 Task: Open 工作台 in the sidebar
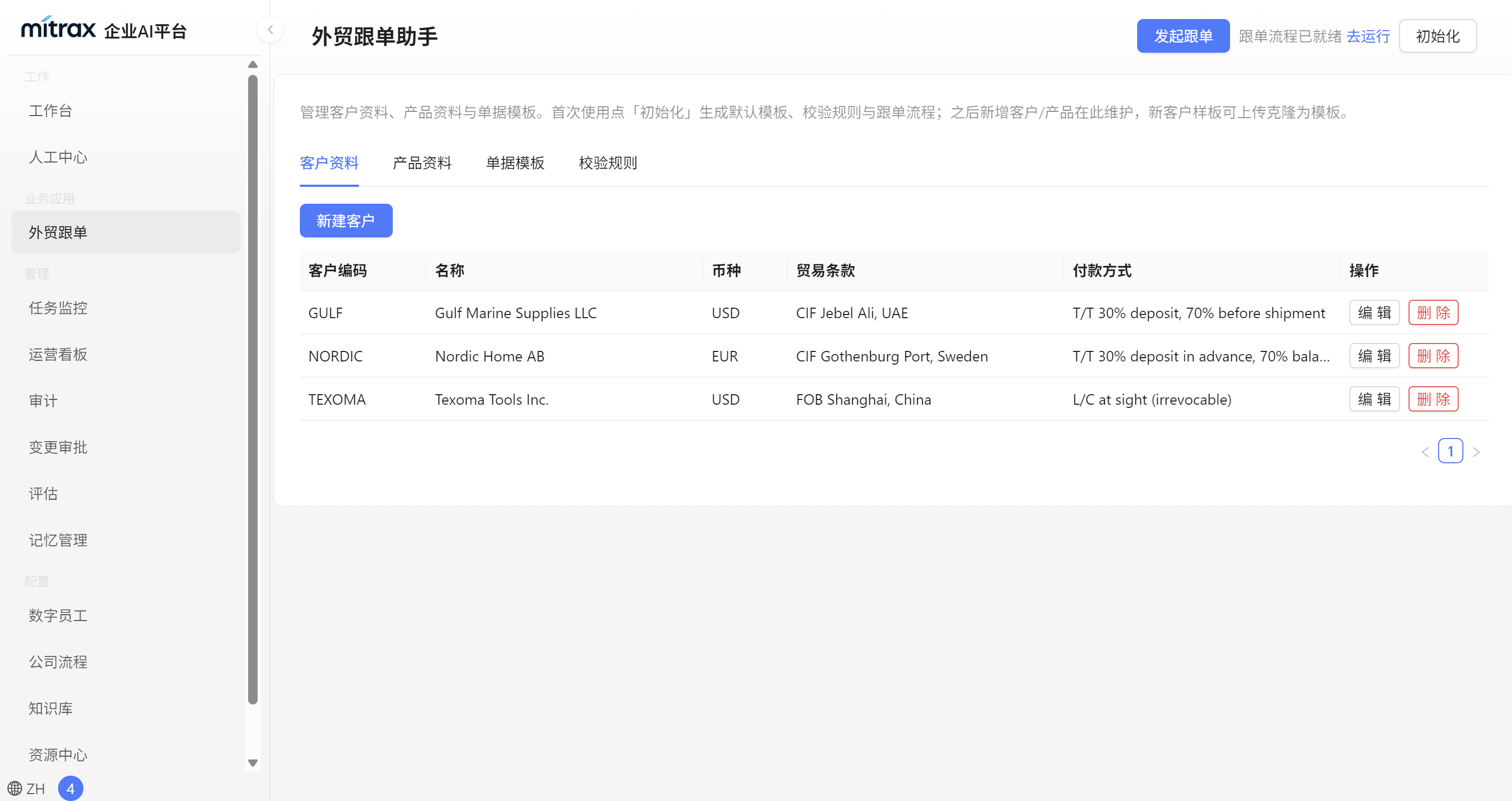126,111
